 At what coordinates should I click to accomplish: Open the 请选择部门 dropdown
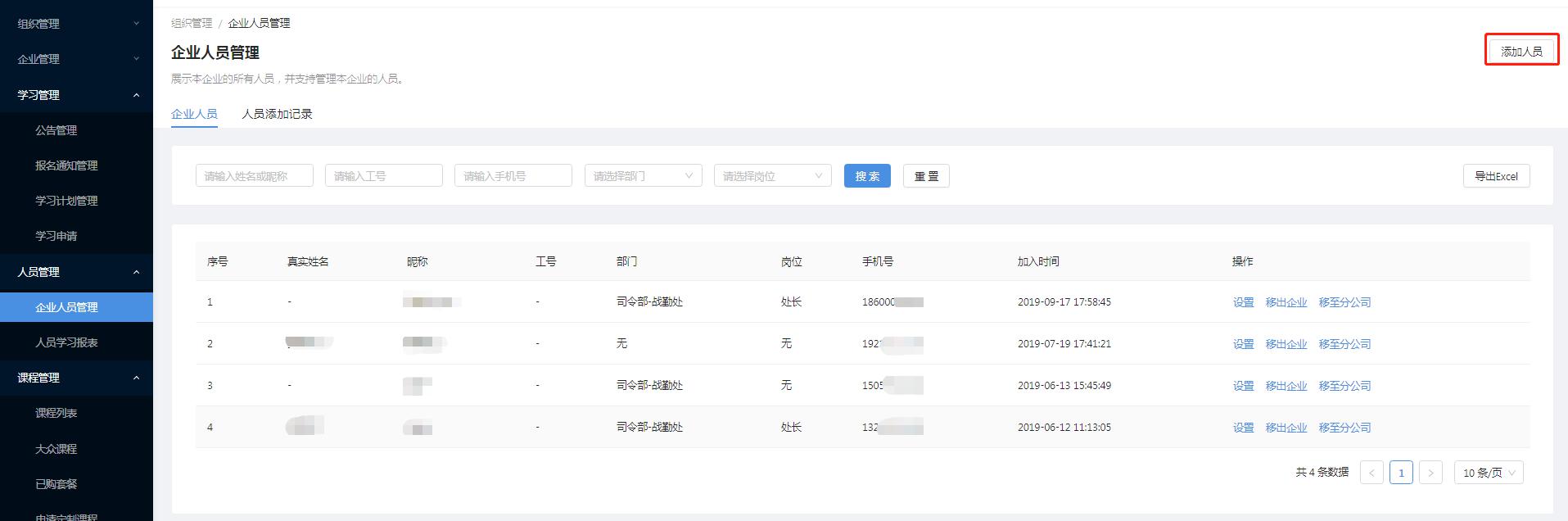[x=644, y=175]
